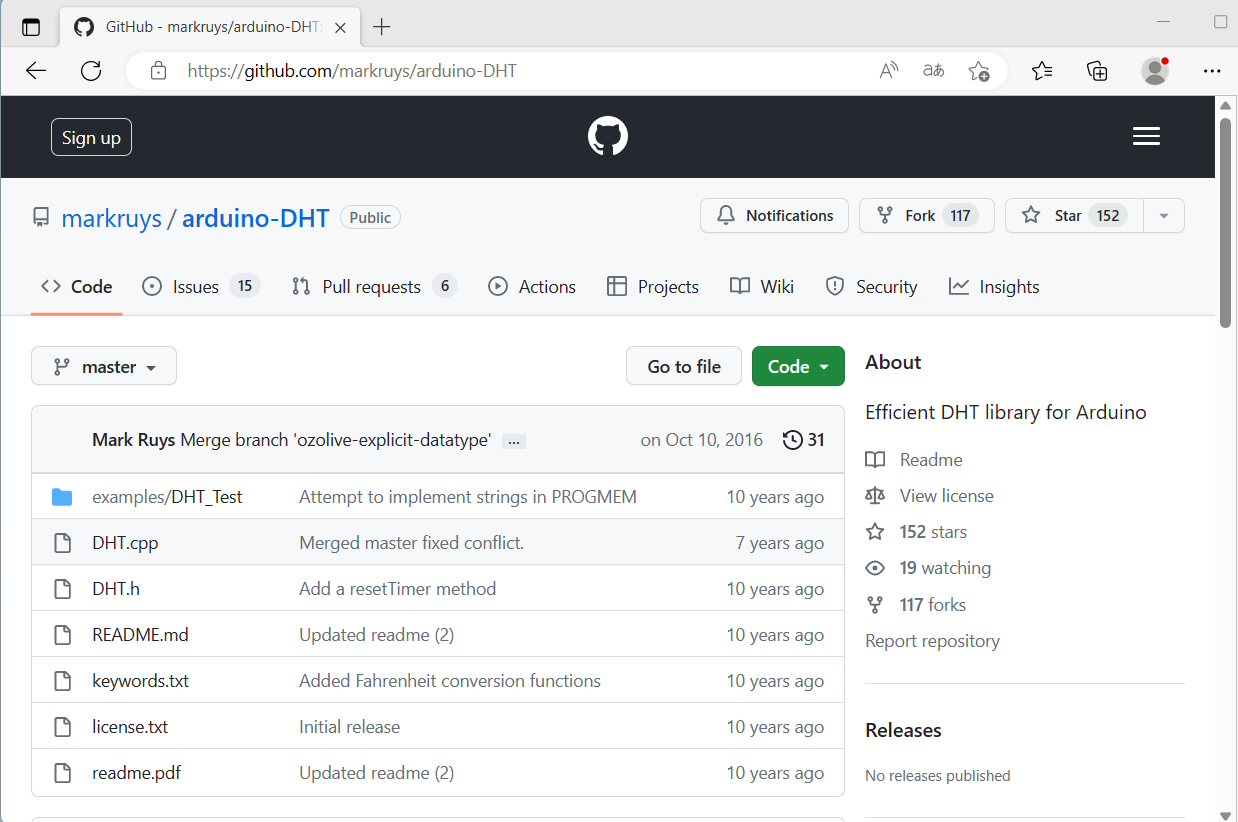Open the Releases heading link
Image resolution: width=1238 pixels, height=822 pixels.
point(903,730)
